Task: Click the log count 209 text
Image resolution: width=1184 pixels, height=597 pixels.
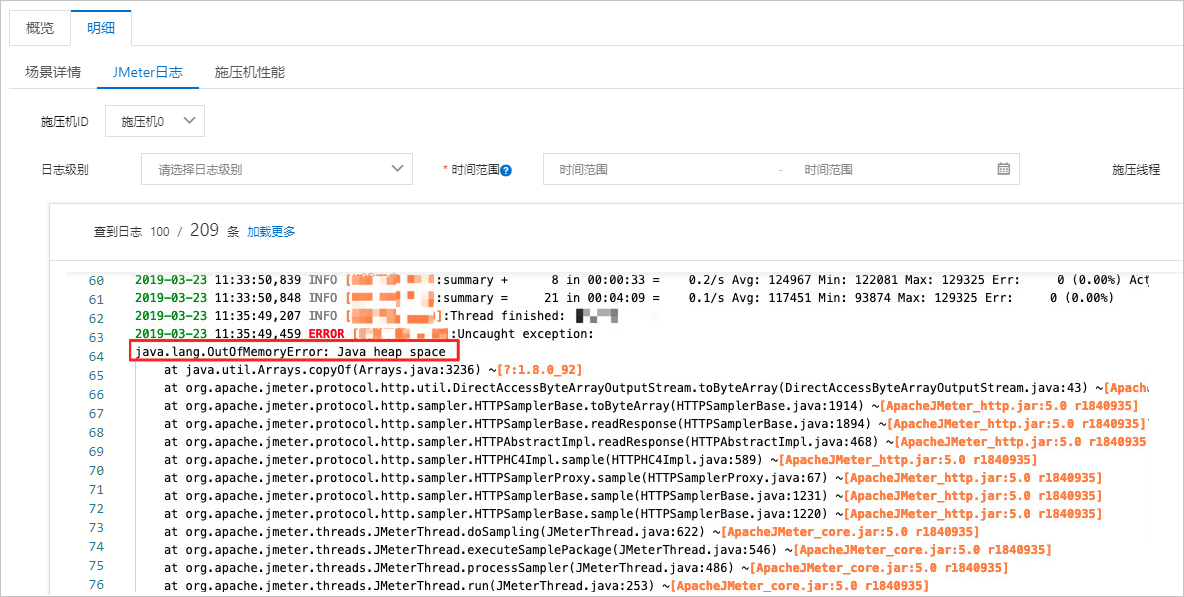Action: pyautogui.click(x=204, y=230)
